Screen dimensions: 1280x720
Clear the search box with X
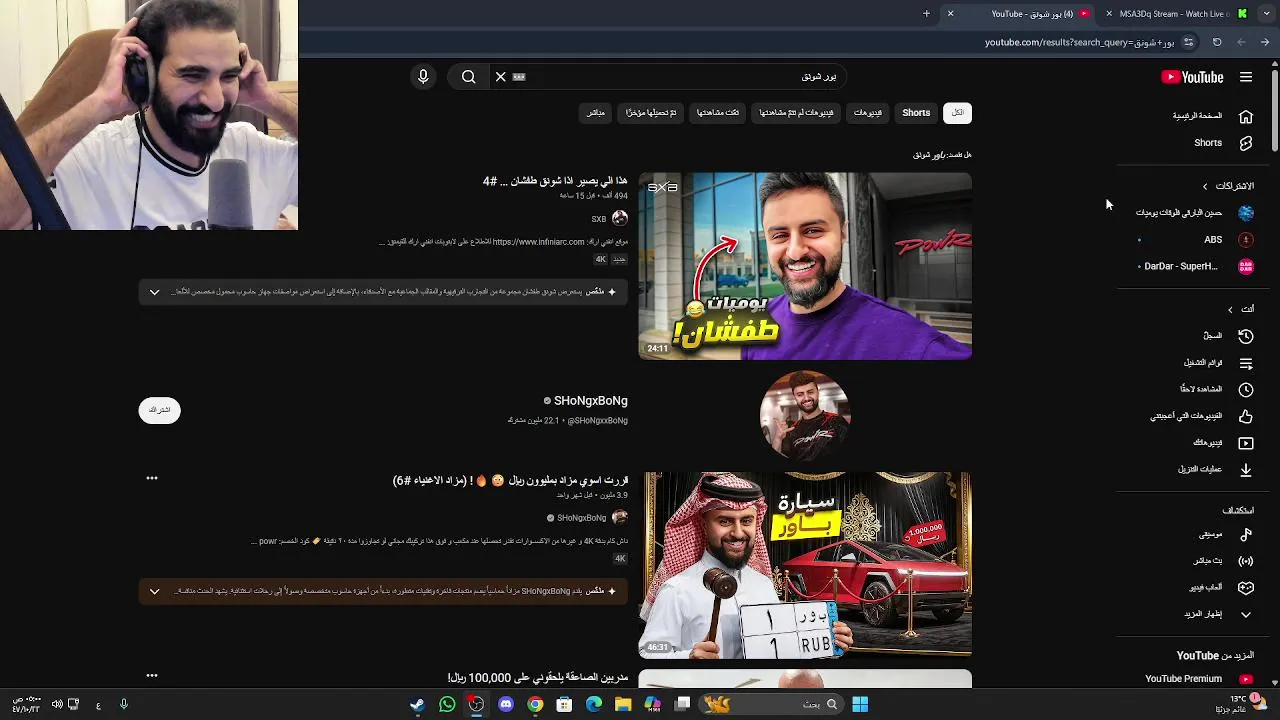(x=501, y=77)
